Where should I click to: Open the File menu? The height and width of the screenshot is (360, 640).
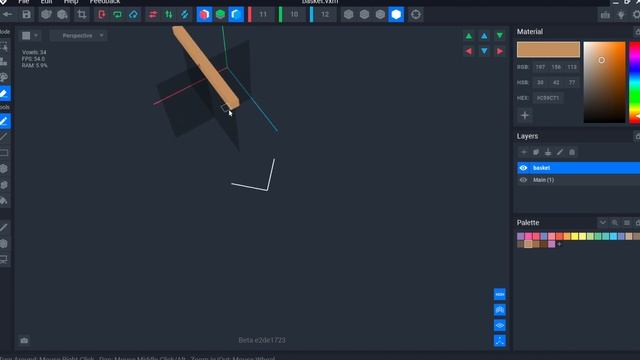[x=24, y=2]
